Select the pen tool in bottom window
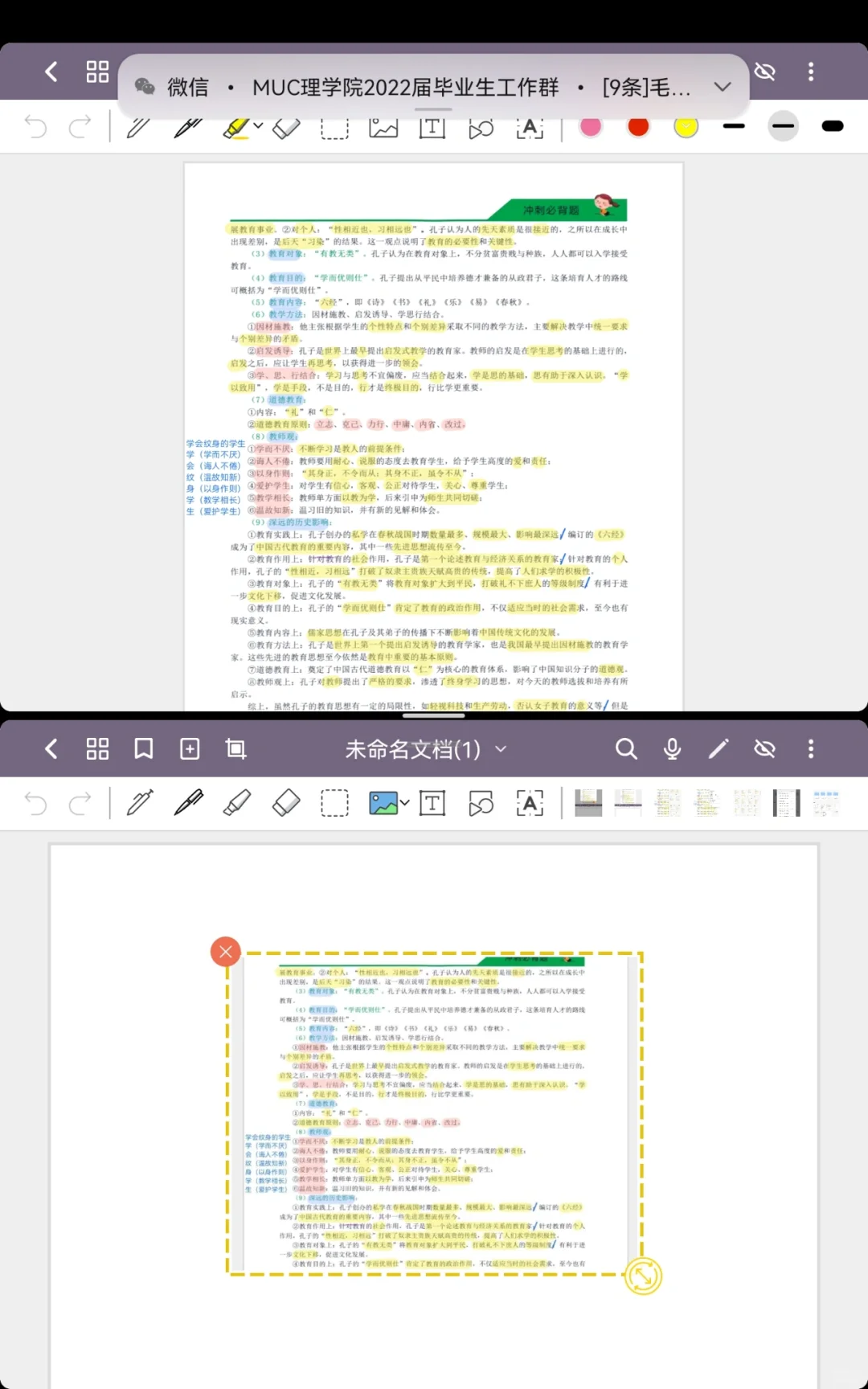The width and height of the screenshot is (868, 1389). [x=139, y=803]
